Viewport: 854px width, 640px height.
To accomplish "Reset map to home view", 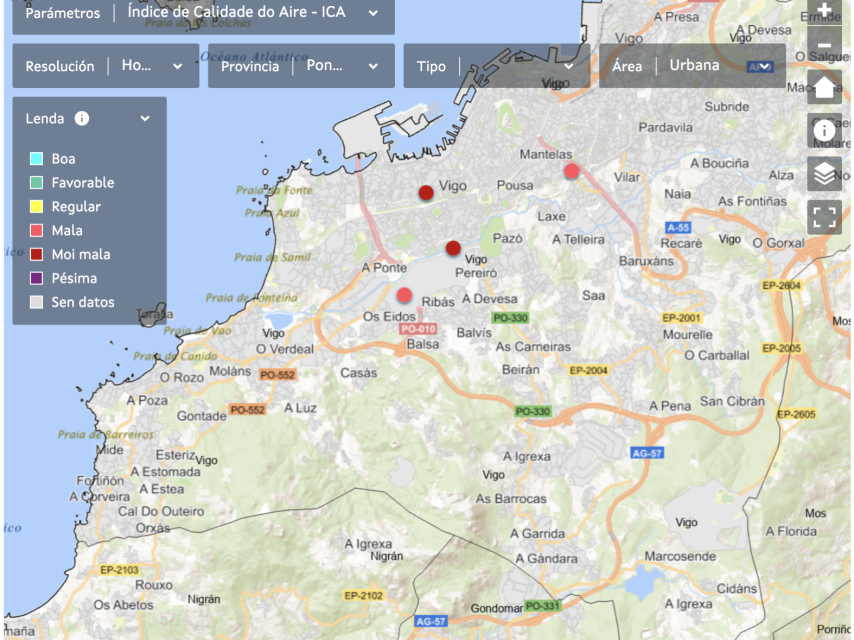I will point(824,87).
